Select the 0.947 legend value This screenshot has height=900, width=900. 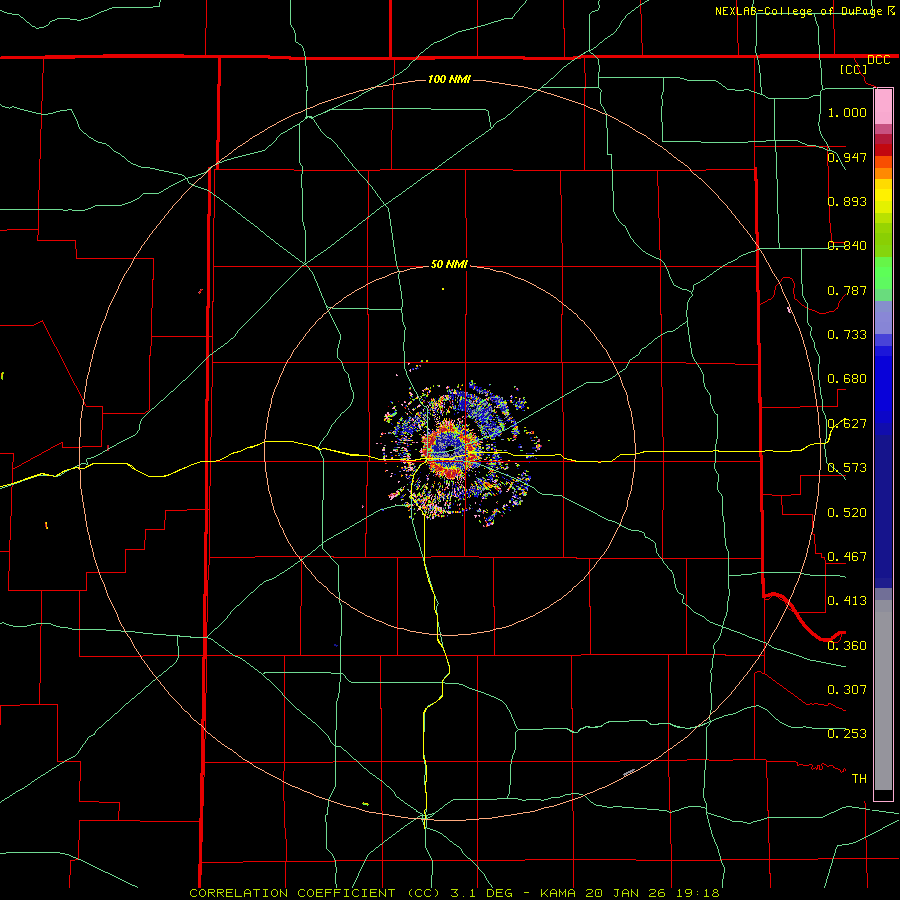point(847,157)
